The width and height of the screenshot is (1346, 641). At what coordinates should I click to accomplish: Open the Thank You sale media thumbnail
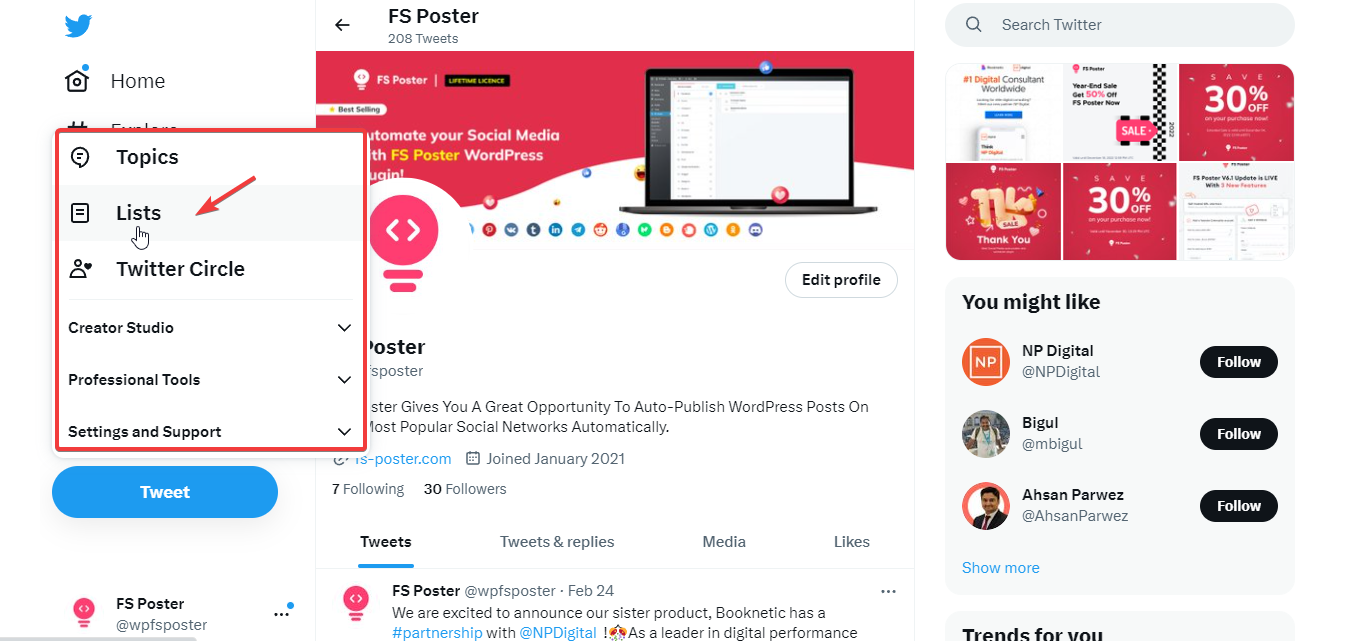point(1003,211)
